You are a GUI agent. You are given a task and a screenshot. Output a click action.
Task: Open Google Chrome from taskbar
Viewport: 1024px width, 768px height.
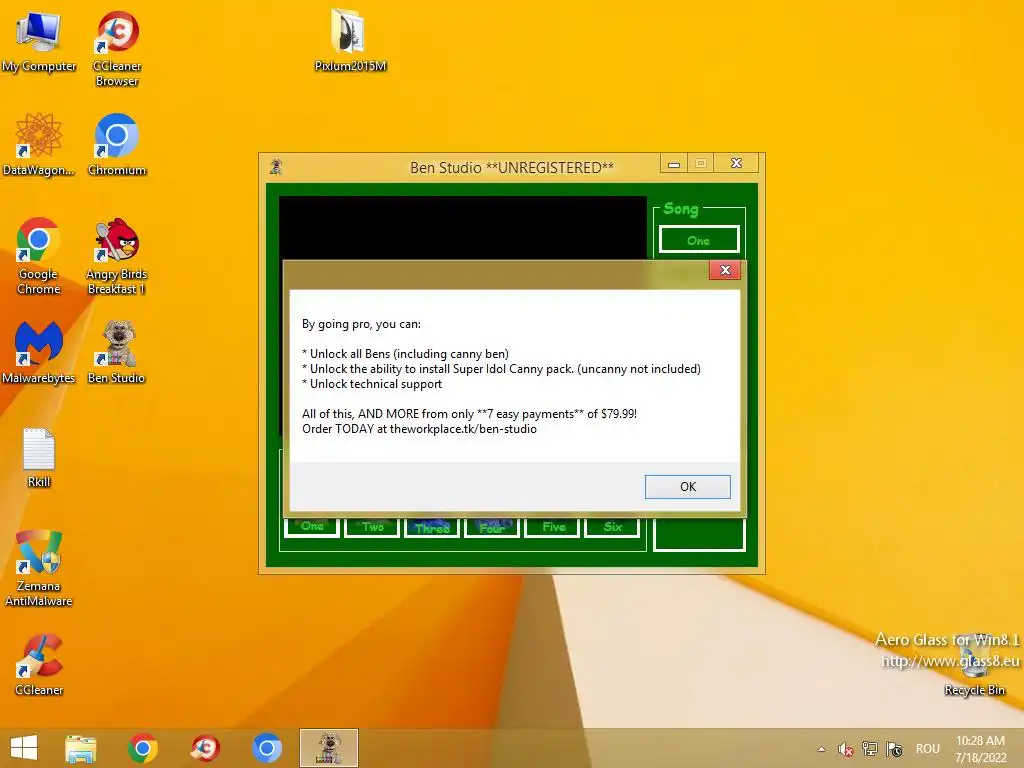pos(142,748)
